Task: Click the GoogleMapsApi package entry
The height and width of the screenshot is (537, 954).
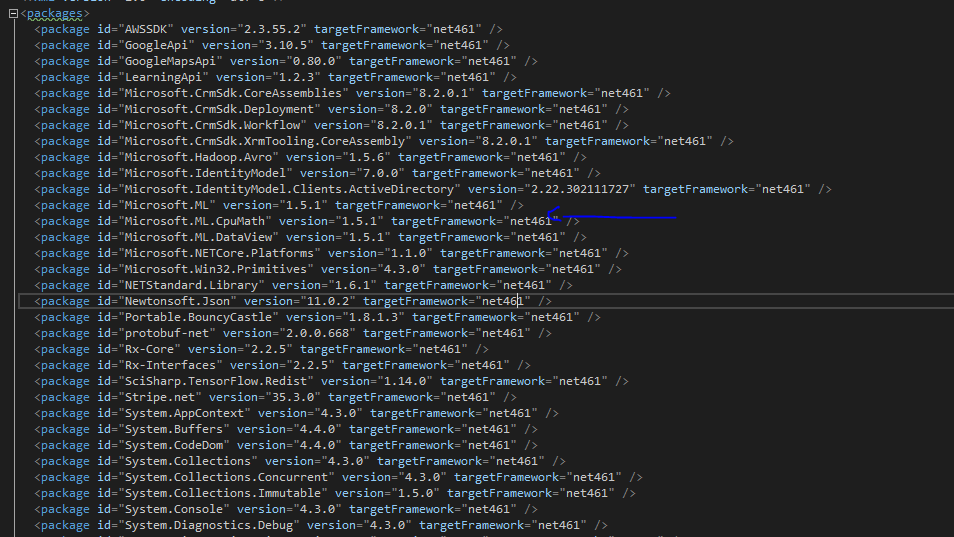Action: 286,61
